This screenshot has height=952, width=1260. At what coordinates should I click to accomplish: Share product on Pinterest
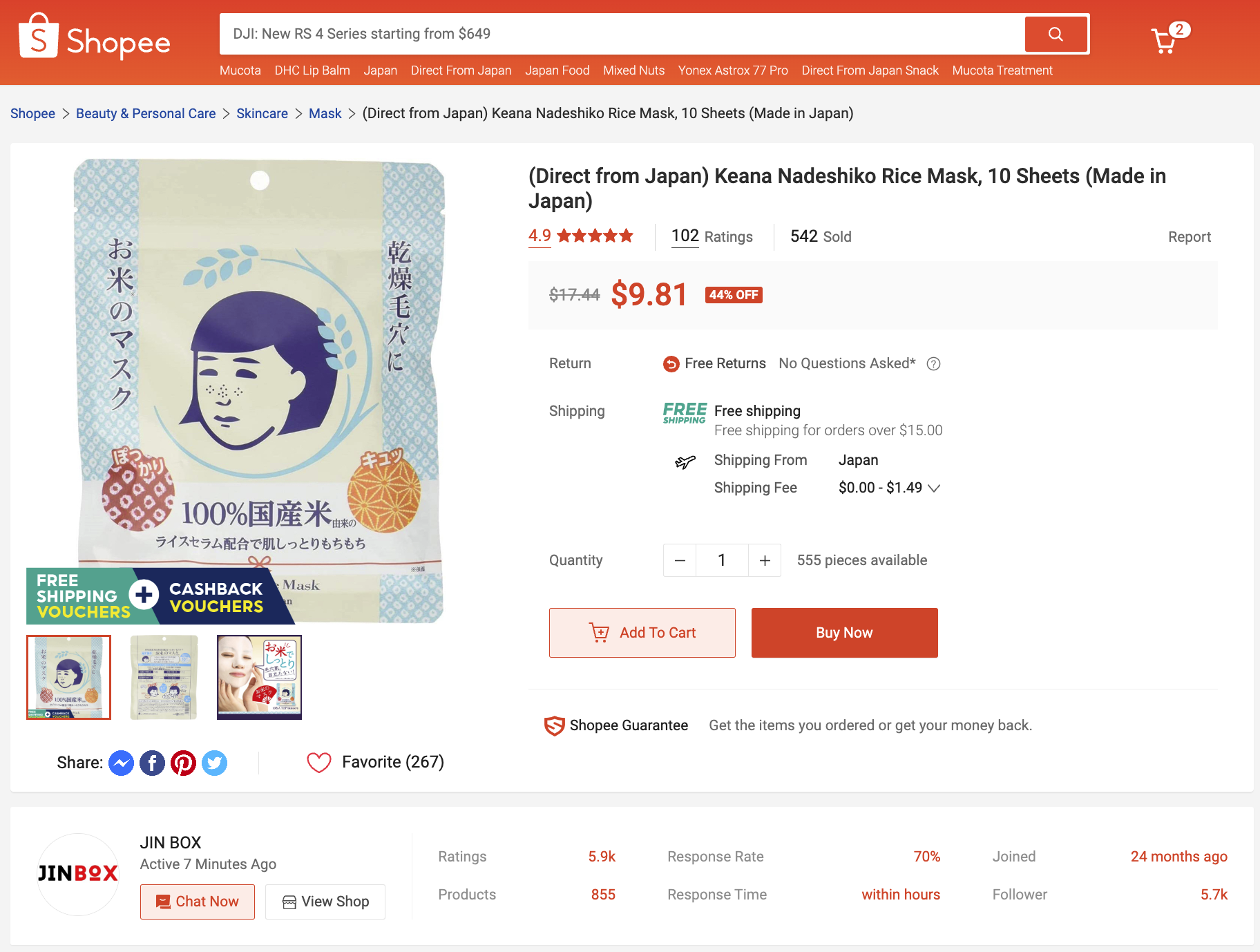pos(183,763)
